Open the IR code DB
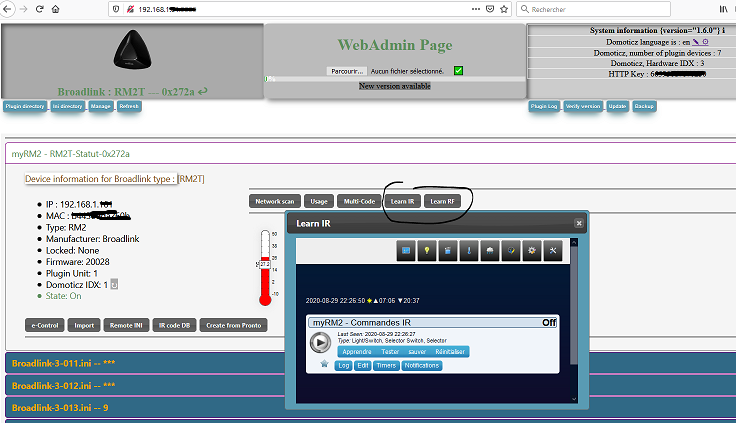 174,325
